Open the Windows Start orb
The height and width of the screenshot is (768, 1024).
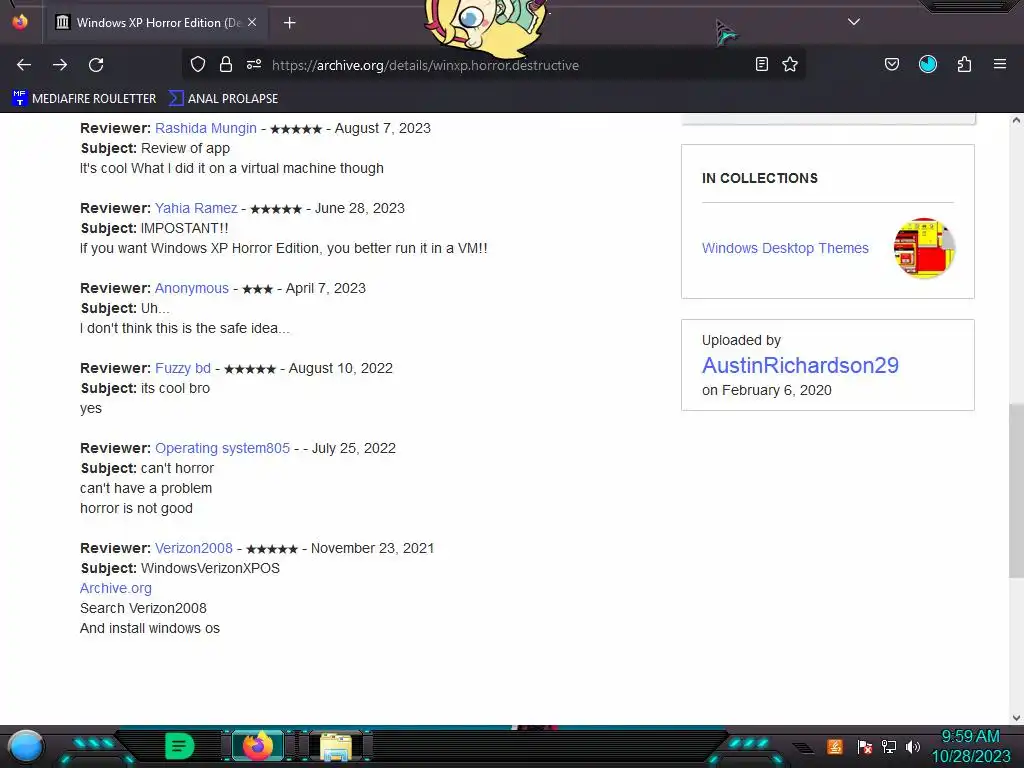pyautogui.click(x=25, y=746)
